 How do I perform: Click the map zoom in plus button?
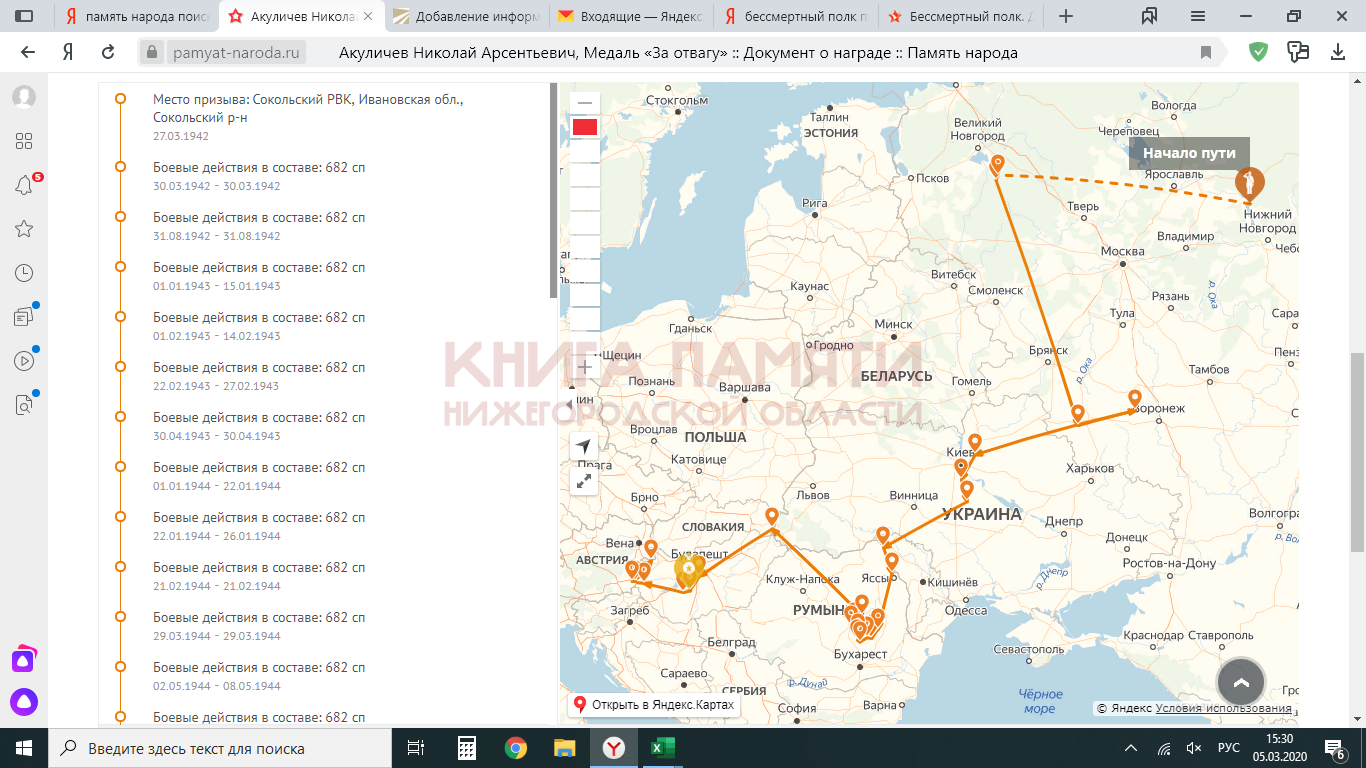(x=585, y=367)
